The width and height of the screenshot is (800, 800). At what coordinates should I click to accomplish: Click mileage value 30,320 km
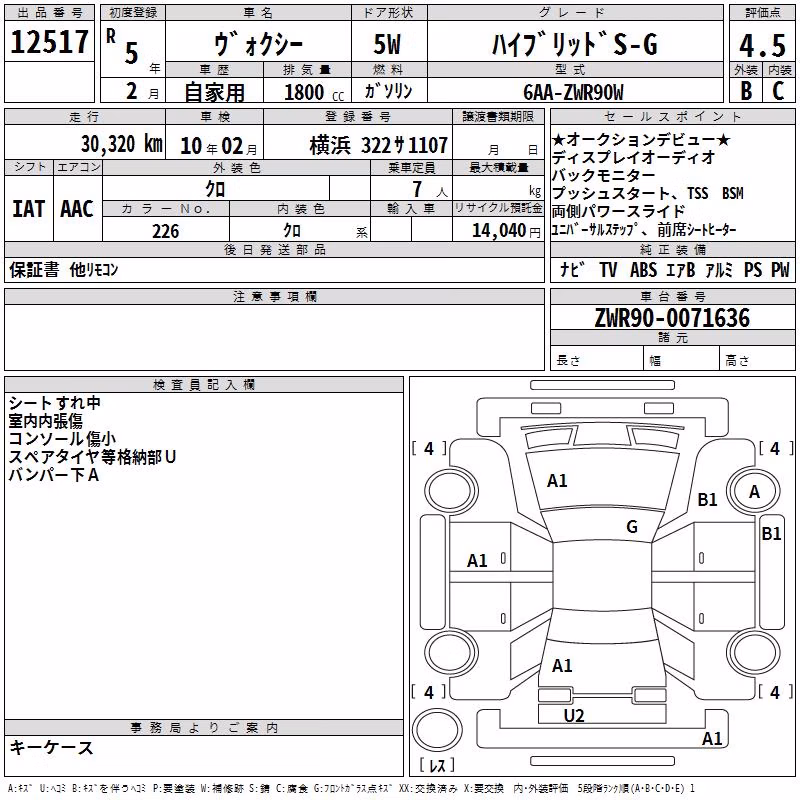click(x=122, y=144)
